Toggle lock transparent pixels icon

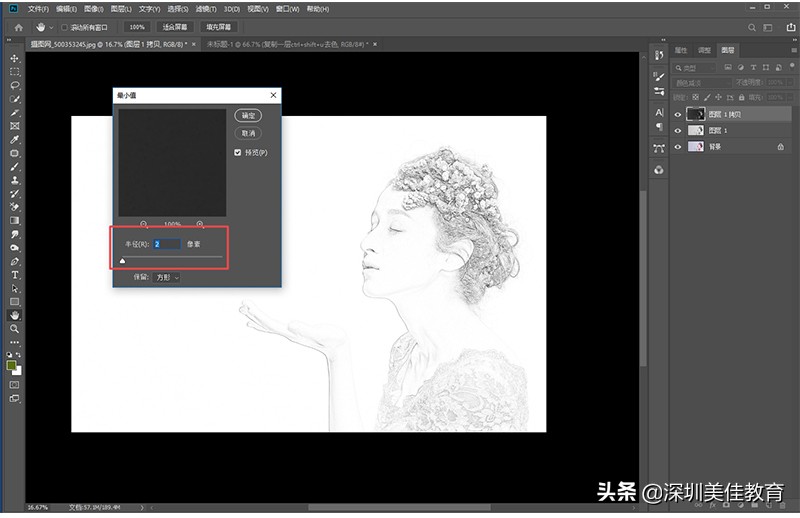tap(695, 97)
